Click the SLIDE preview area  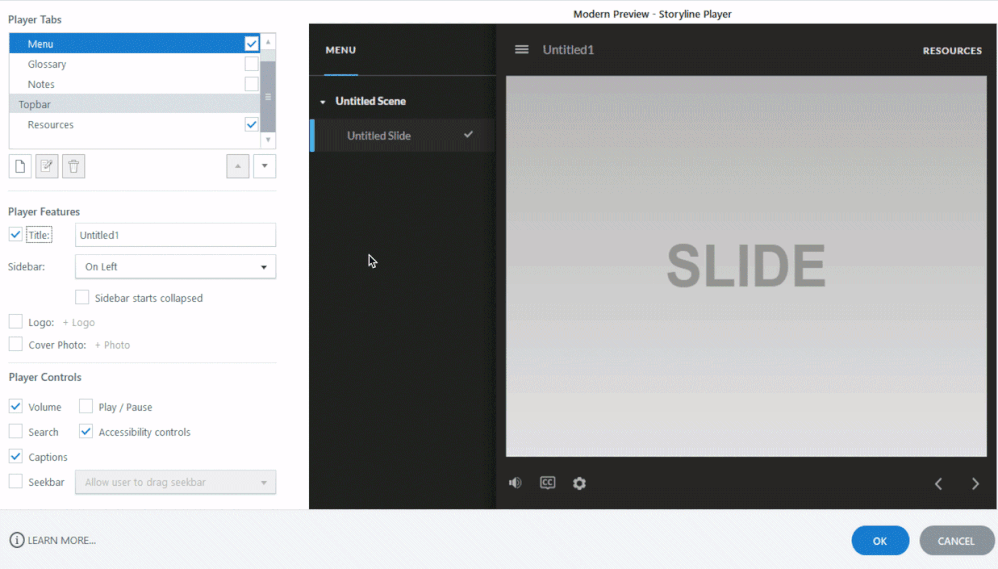tap(746, 266)
